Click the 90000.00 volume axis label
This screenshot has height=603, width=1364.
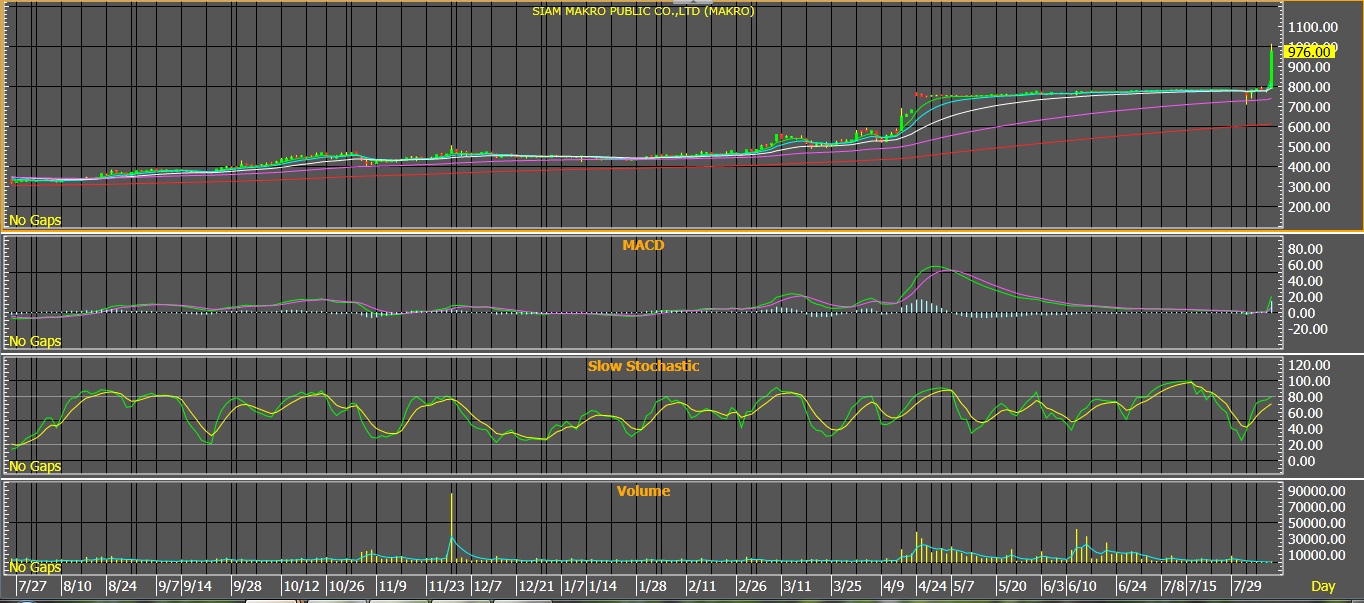tap(1318, 491)
